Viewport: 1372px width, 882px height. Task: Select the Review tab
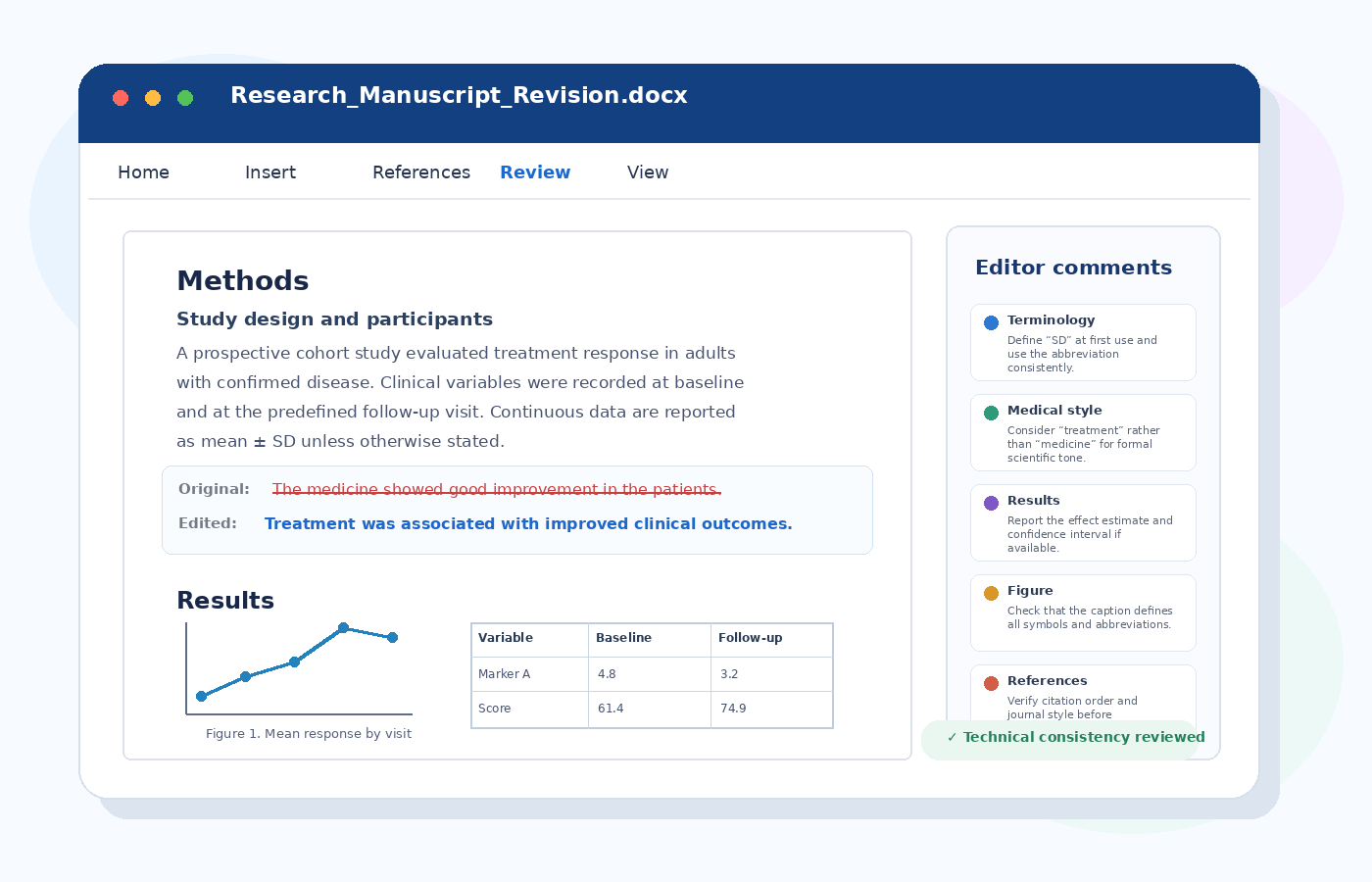click(x=535, y=172)
